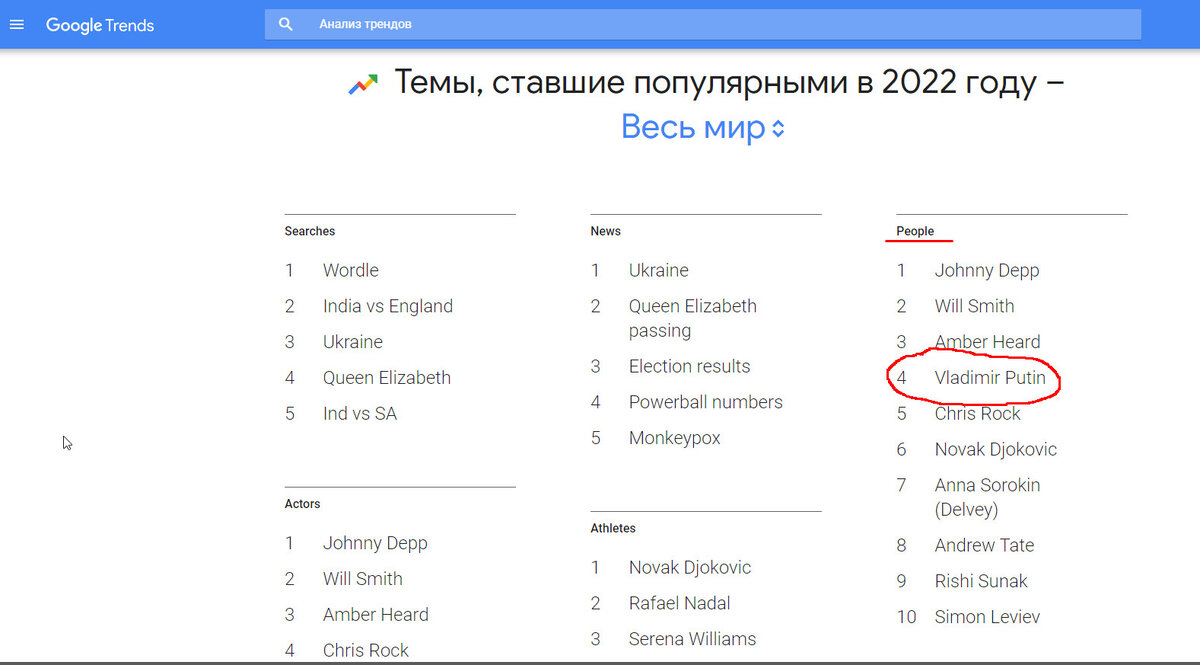This screenshot has width=1200, height=665.
Task: Select Johnny Depp under Actors
Action: 375,543
